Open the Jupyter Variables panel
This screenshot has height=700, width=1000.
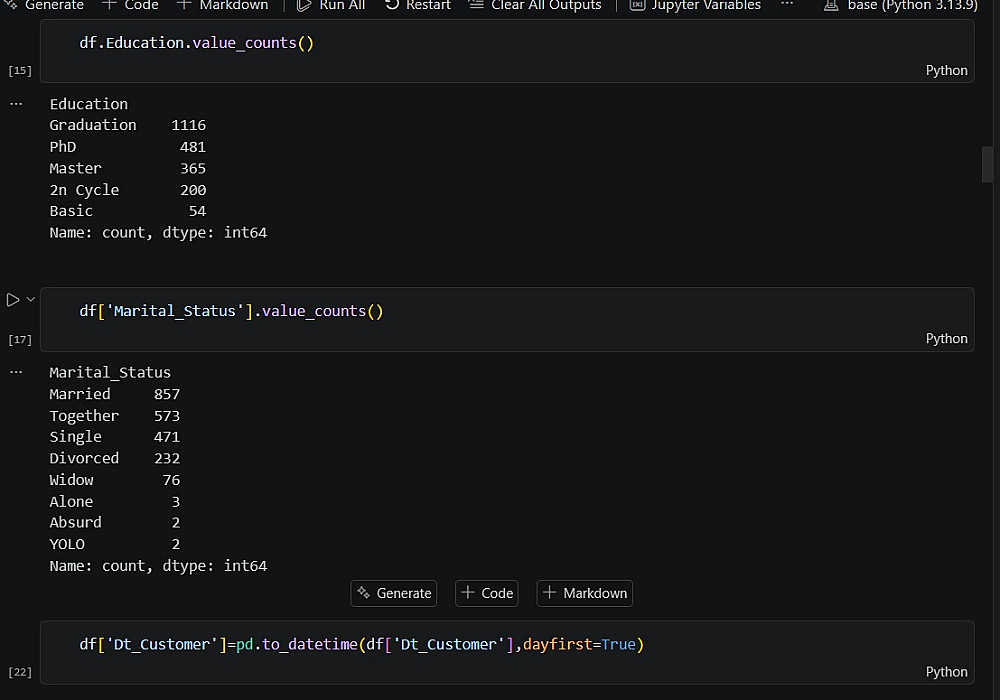point(695,5)
